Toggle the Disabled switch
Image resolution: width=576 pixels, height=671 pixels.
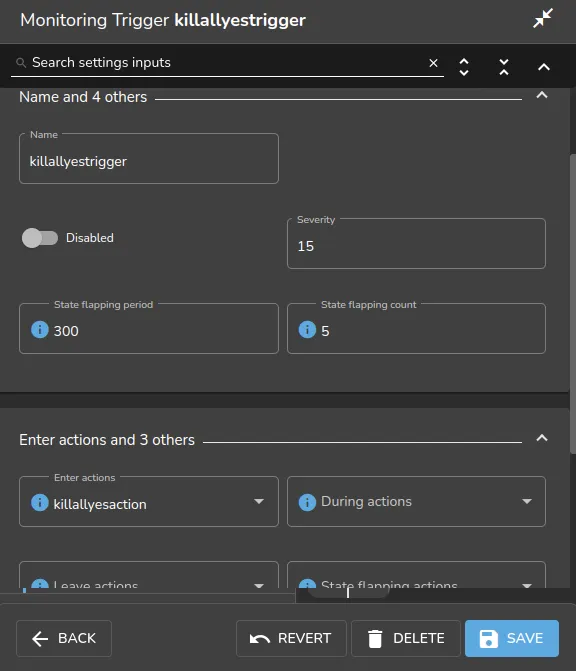click(x=40, y=238)
